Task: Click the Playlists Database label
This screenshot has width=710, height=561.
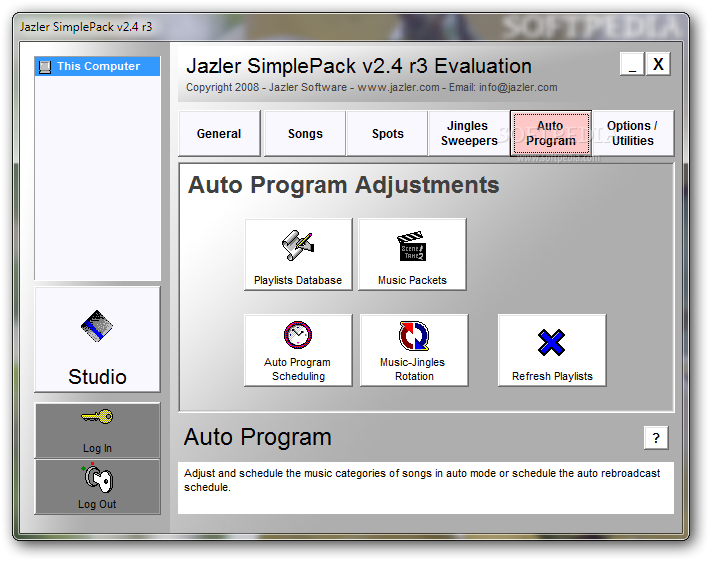Action: tap(297, 280)
